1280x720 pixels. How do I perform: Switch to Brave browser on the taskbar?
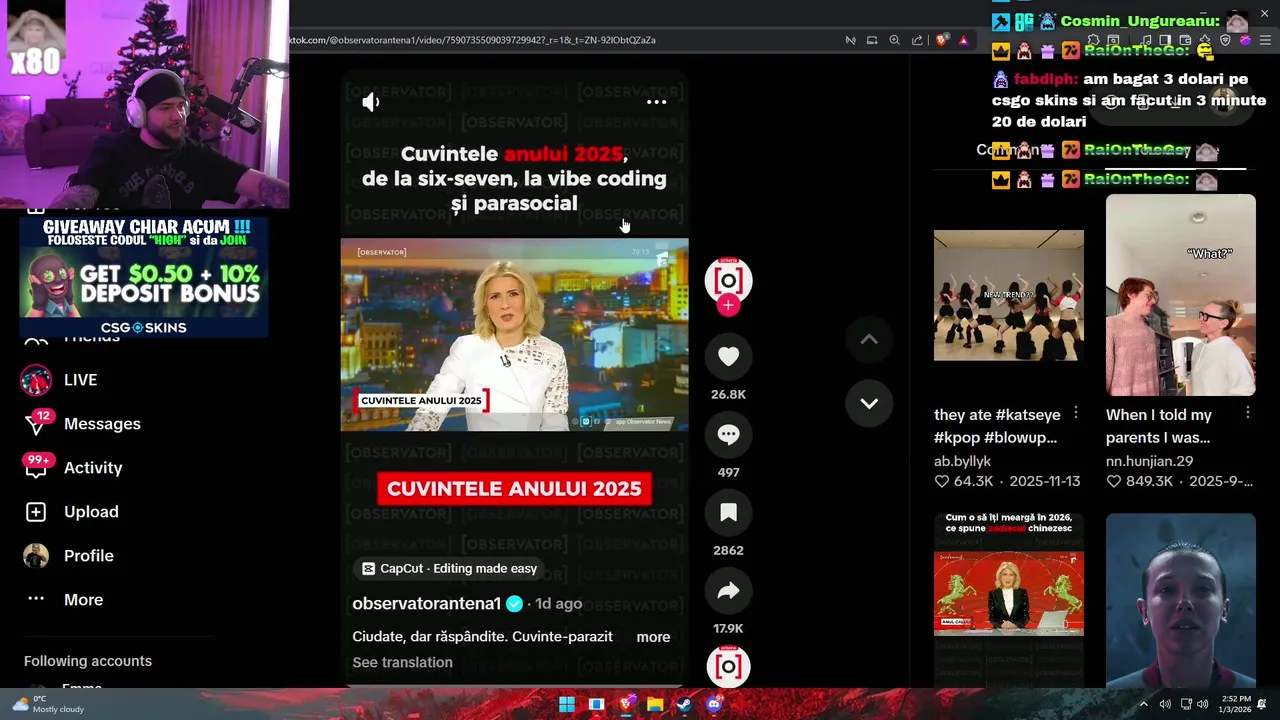pos(626,704)
